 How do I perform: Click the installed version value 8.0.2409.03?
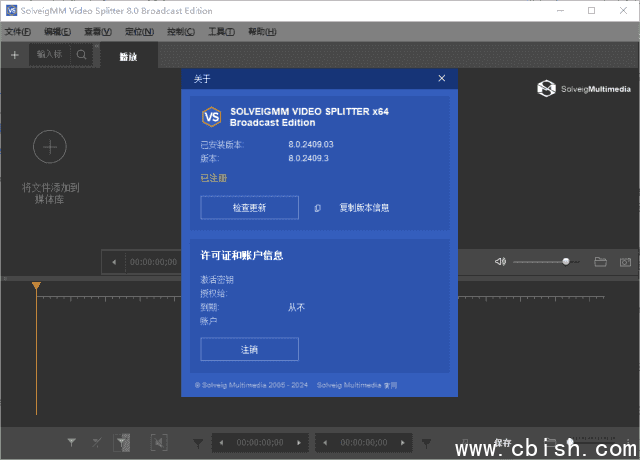[311, 144]
